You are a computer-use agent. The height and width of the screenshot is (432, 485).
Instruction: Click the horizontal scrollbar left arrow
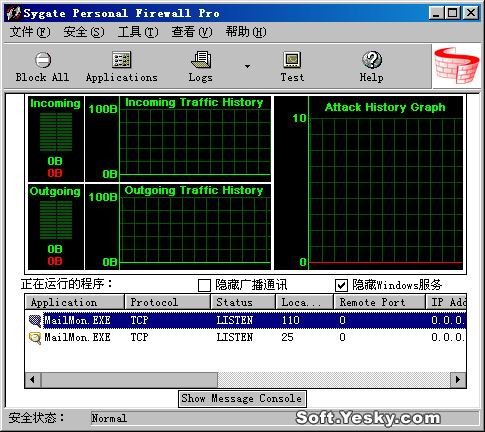point(33,380)
